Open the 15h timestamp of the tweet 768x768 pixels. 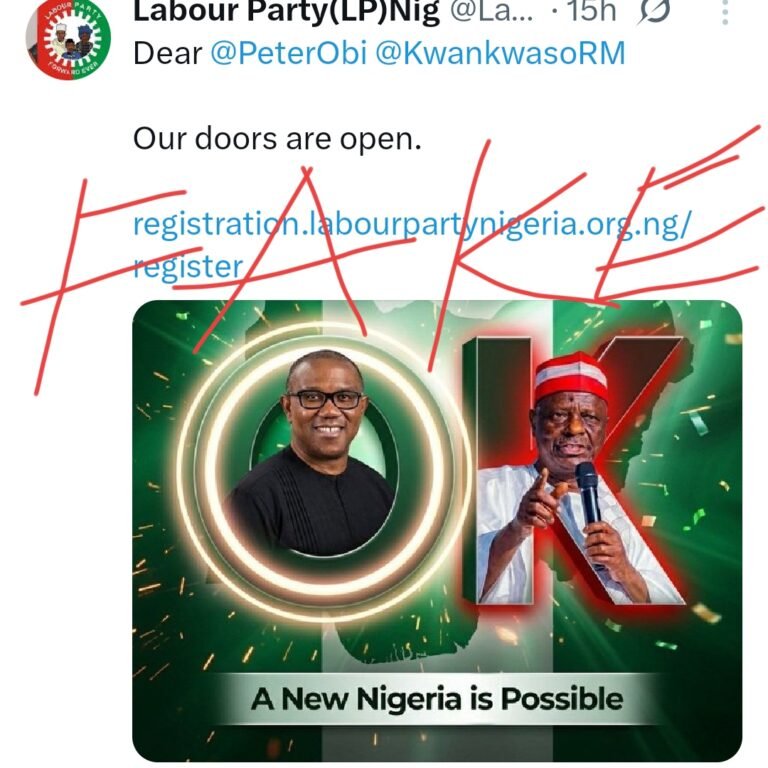tap(595, 13)
